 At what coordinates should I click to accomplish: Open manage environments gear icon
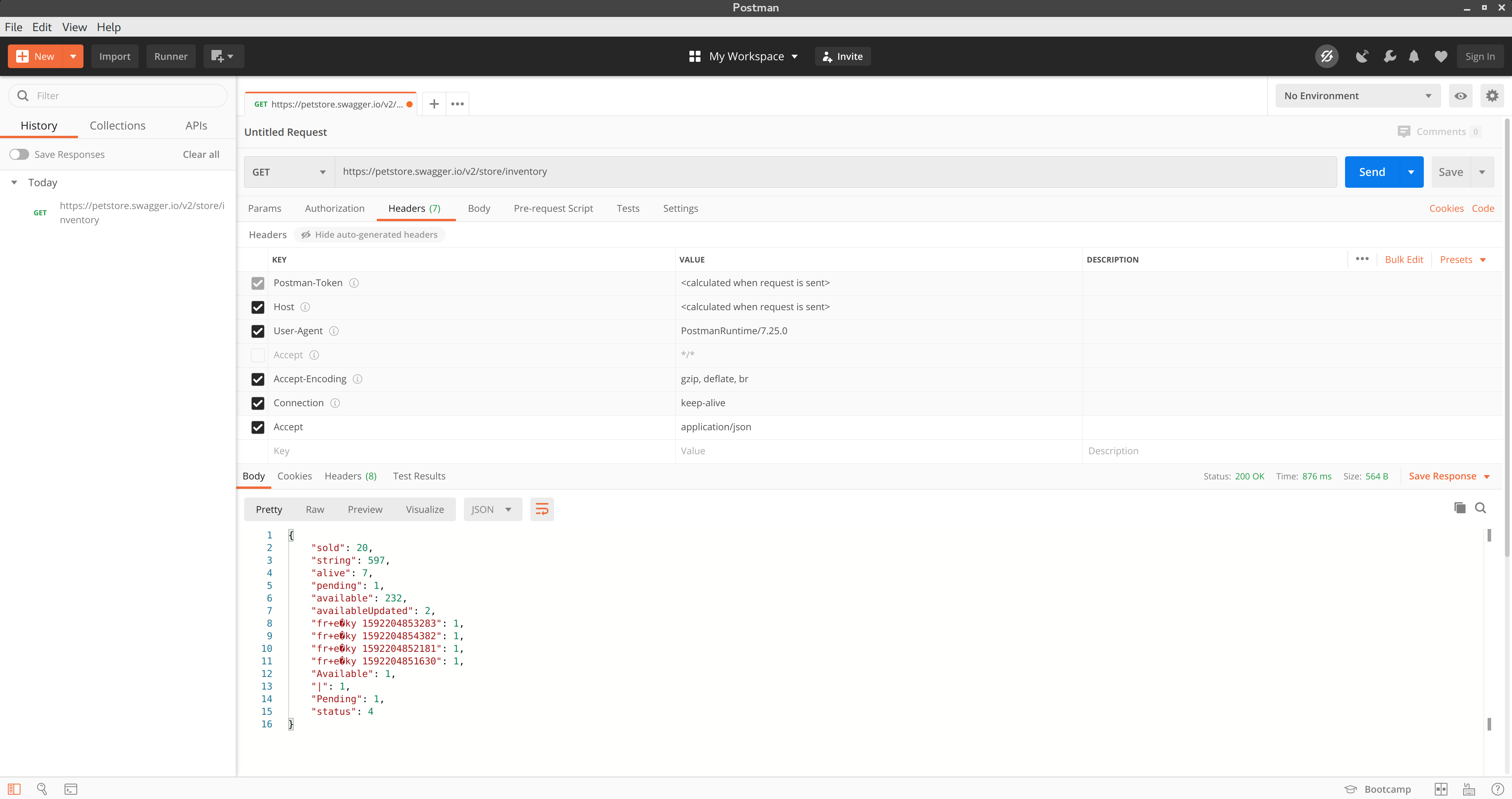click(x=1492, y=96)
